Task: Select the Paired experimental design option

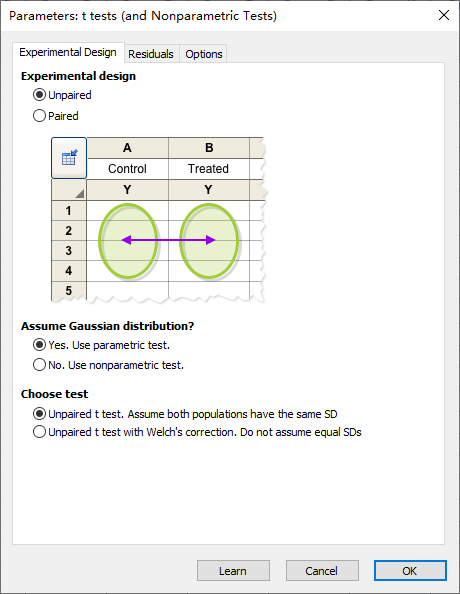Action: [x=56, y=116]
